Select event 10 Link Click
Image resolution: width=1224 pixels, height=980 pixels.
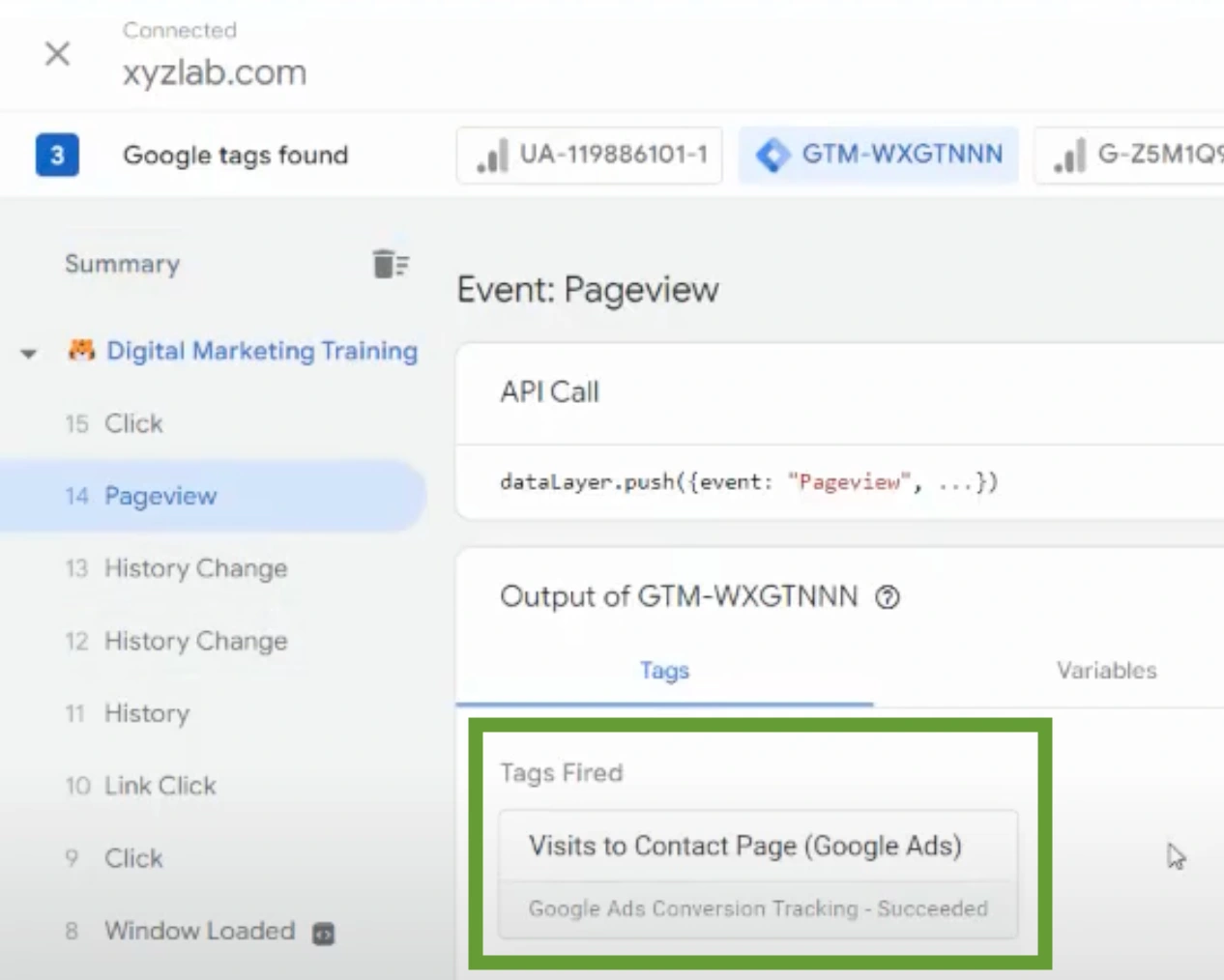(x=140, y=786)
